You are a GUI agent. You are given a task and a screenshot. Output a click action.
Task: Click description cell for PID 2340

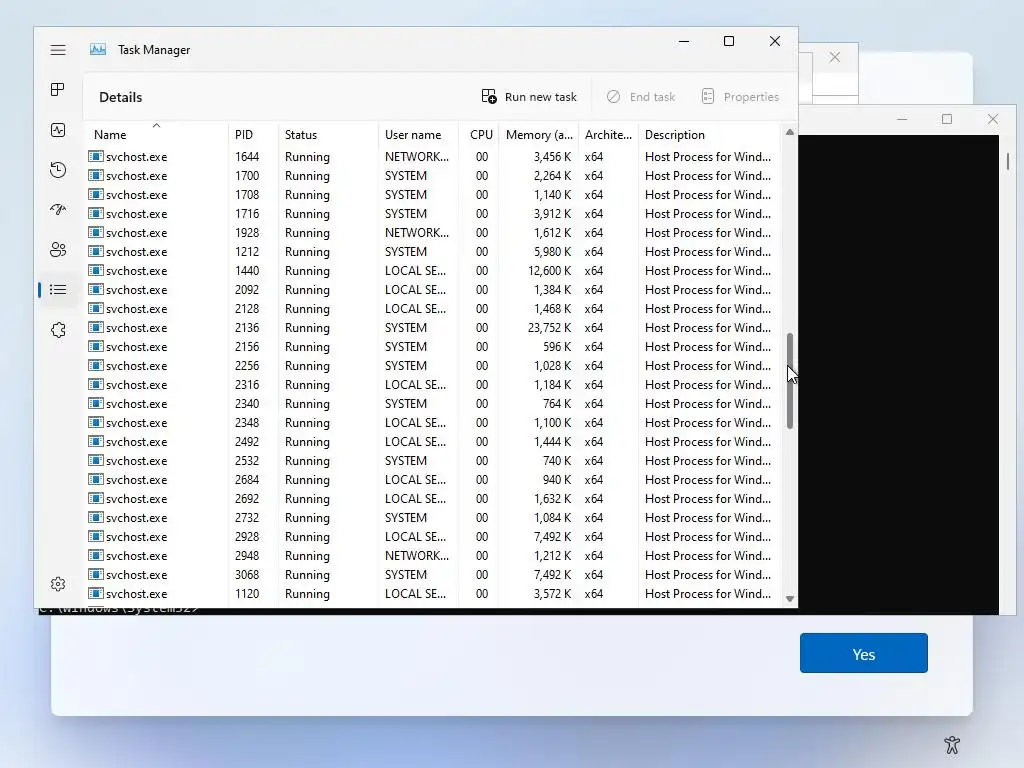coord(708,404)
